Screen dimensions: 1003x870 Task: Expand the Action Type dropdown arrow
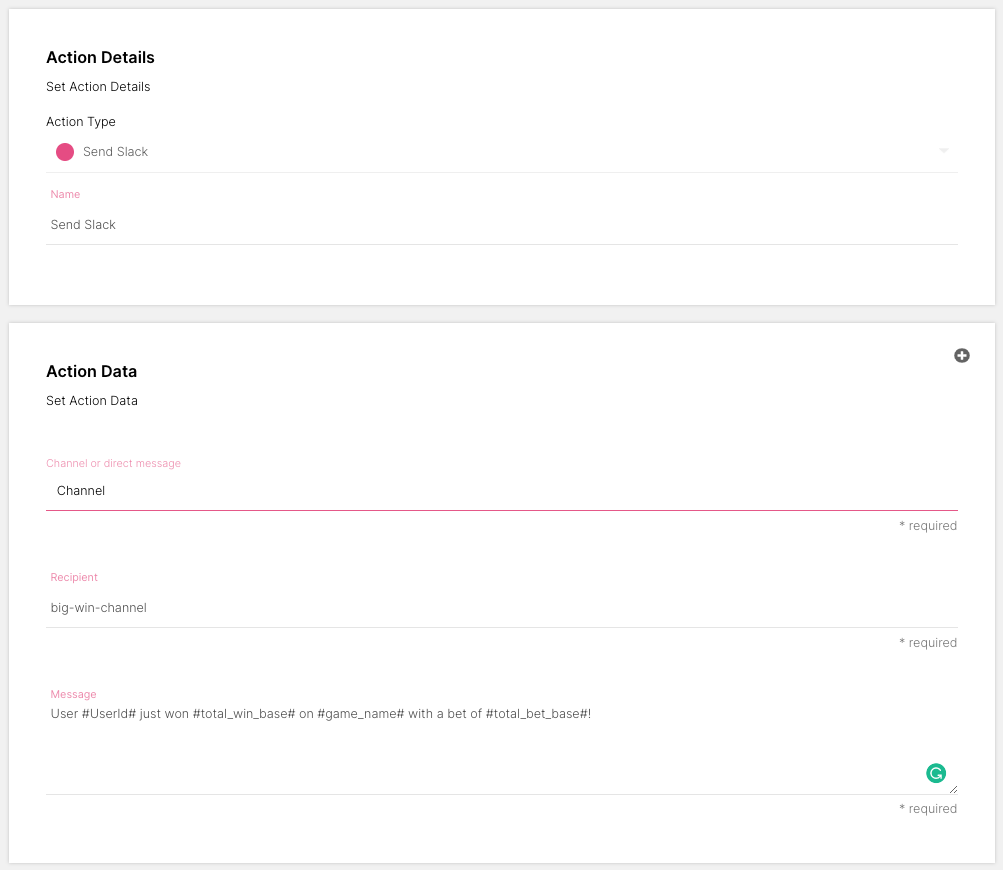[x=943, y=151]
